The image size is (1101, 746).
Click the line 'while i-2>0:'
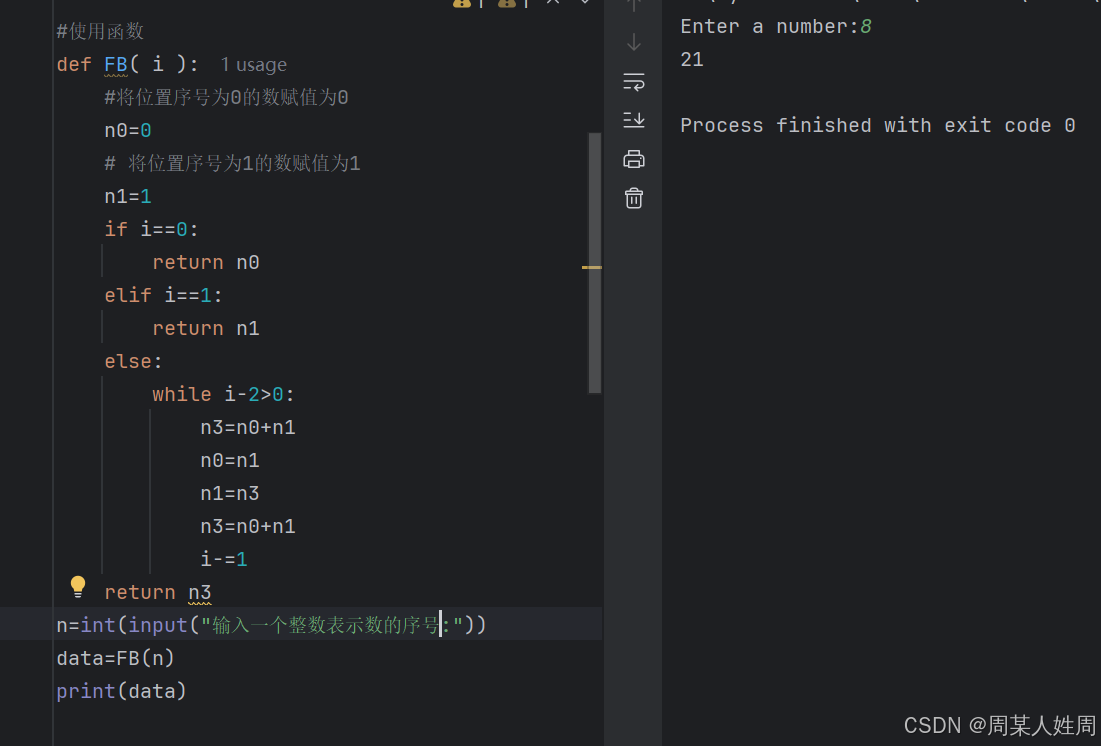click(223, 395)
